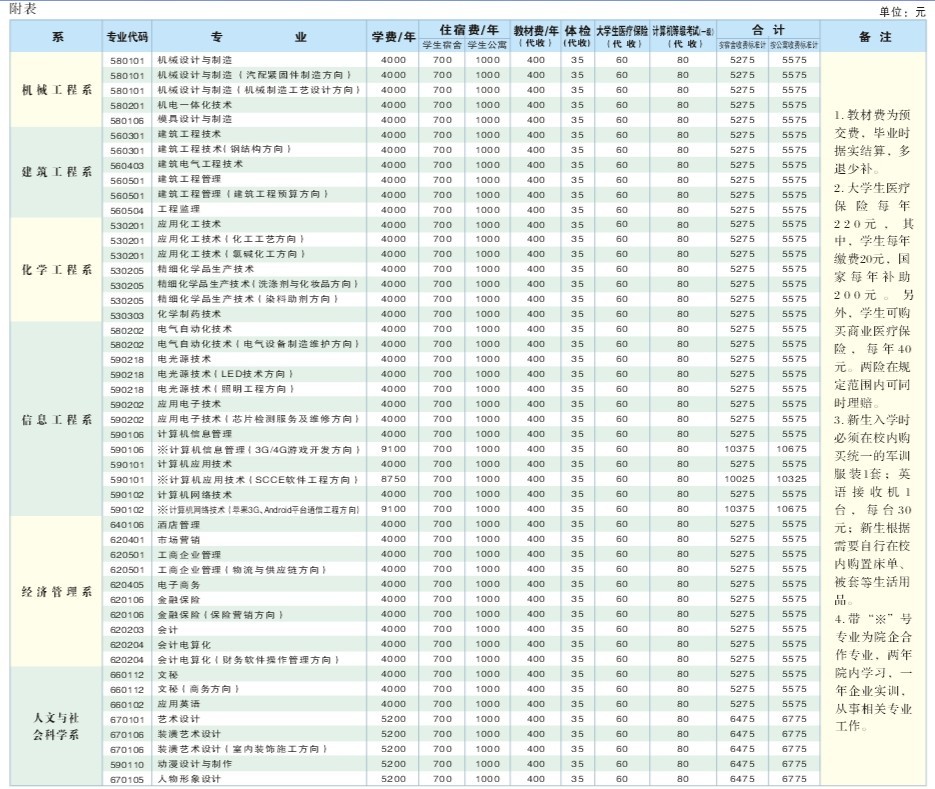Select the 信息工程系 department cell
935x789 pixels.
(57, 419)
